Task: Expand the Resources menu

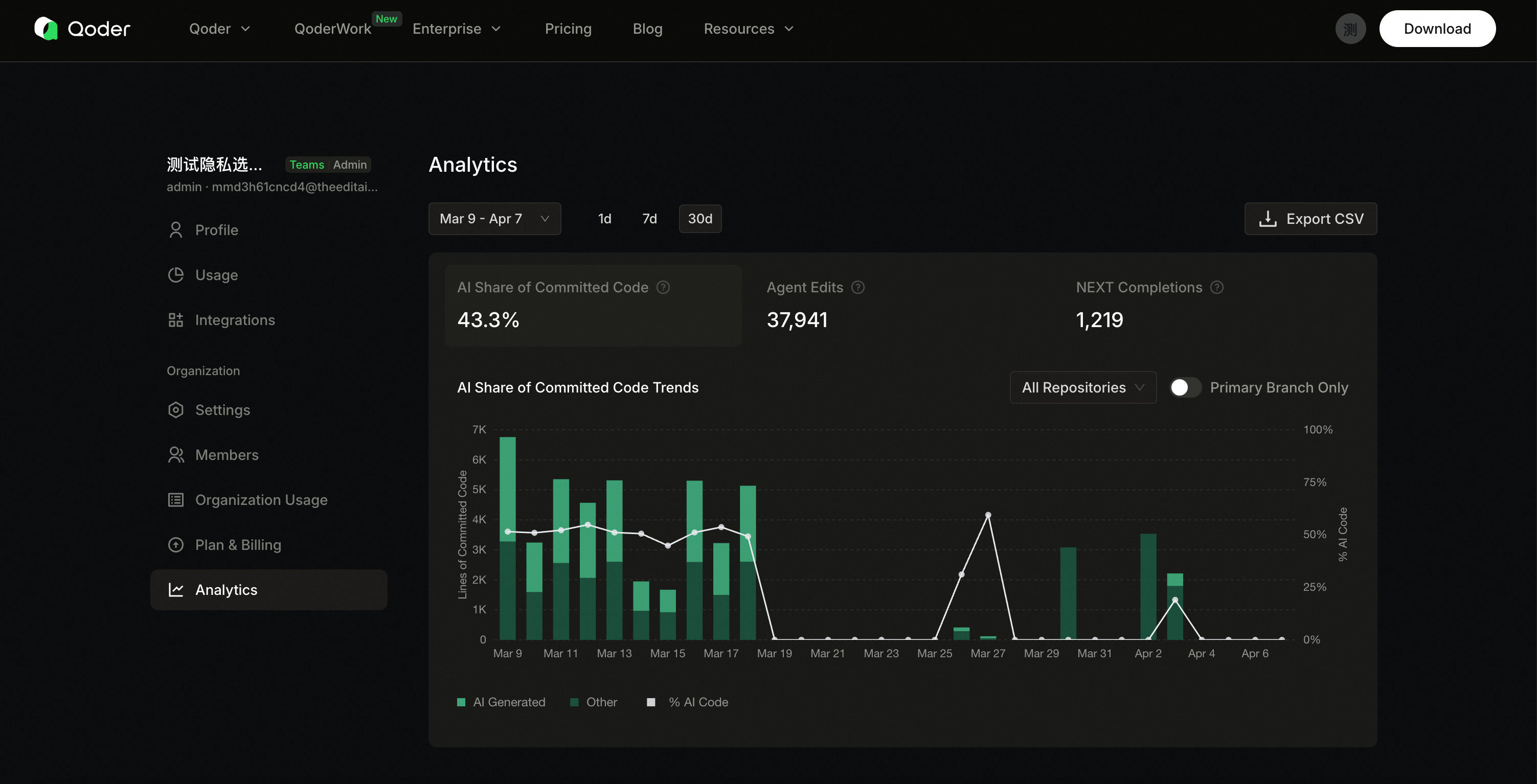Action: [748, 29]
